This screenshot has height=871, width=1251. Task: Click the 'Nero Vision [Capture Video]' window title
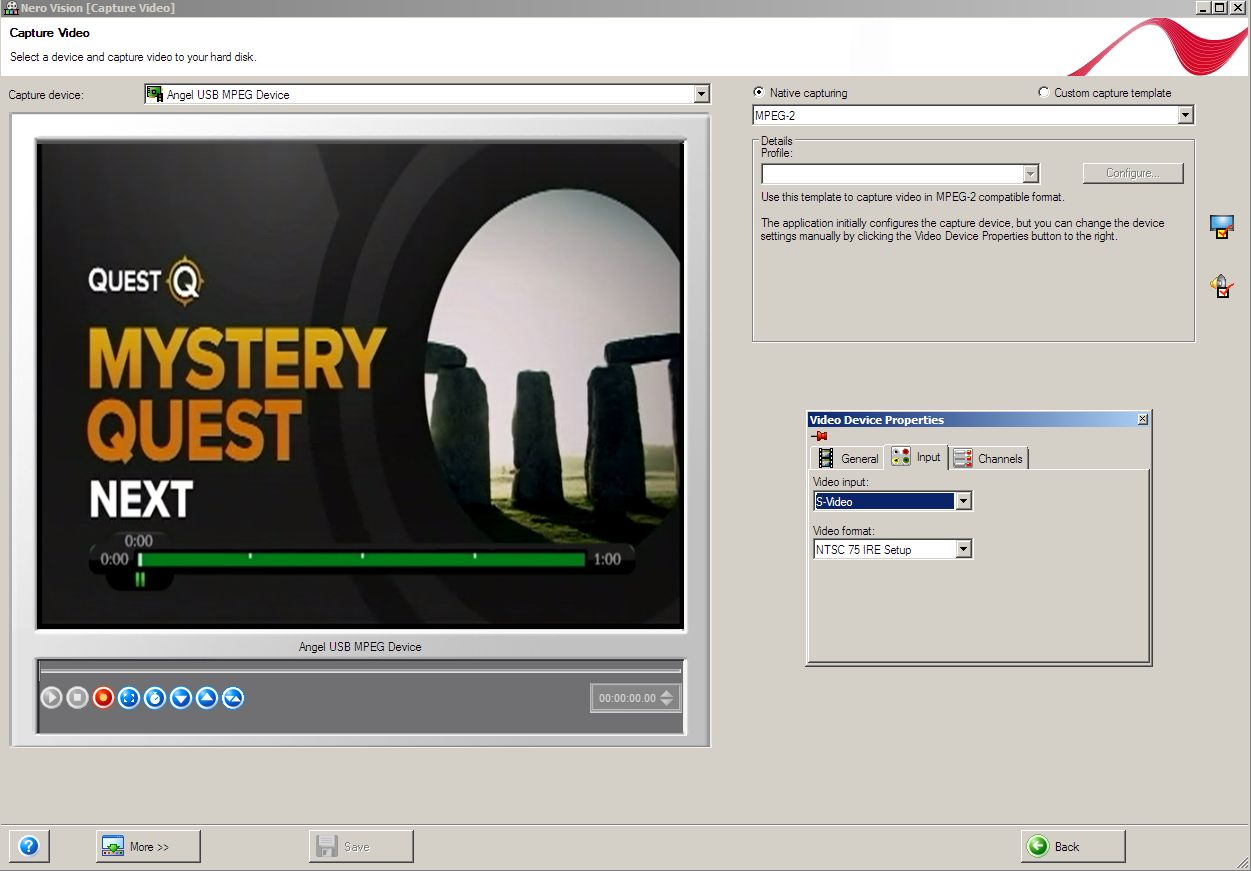pos(97,8)
